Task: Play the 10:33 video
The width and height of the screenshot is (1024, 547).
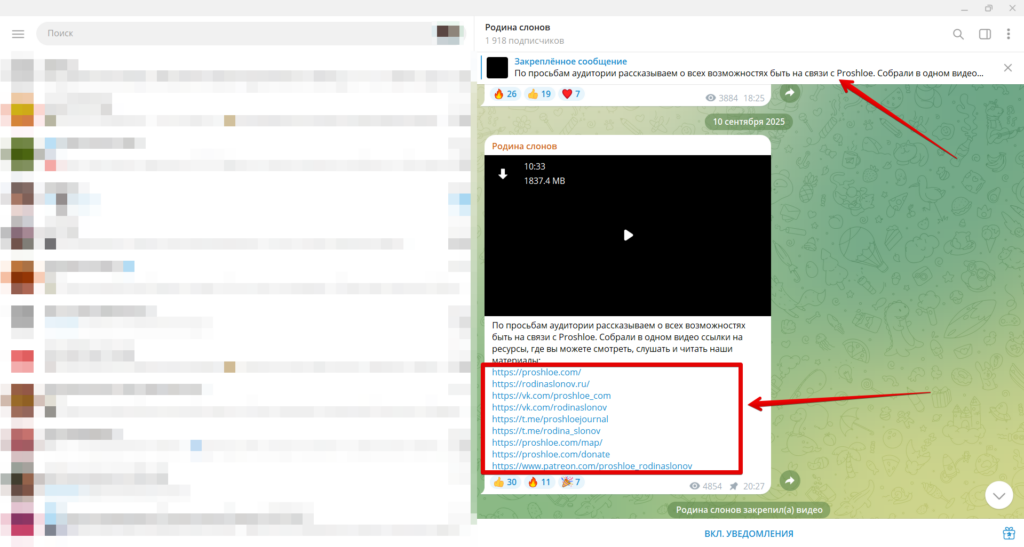Action: coord(628,235)
